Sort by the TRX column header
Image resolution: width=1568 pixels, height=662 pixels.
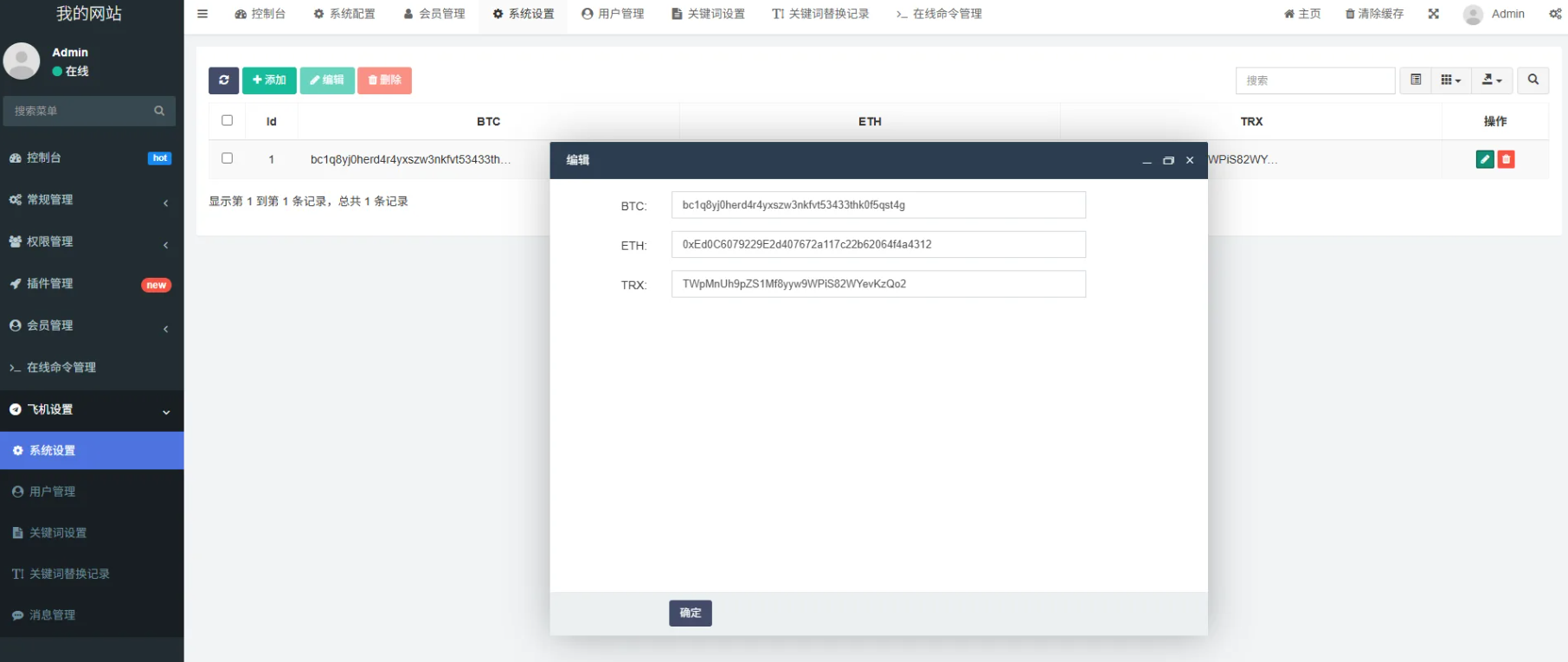[1251, 122]
